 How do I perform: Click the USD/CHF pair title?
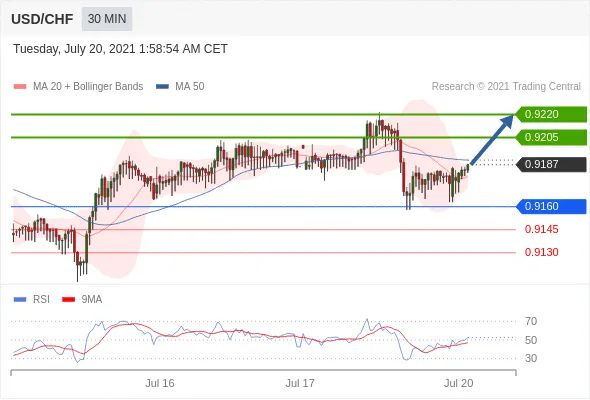click(x=42, y=19)
